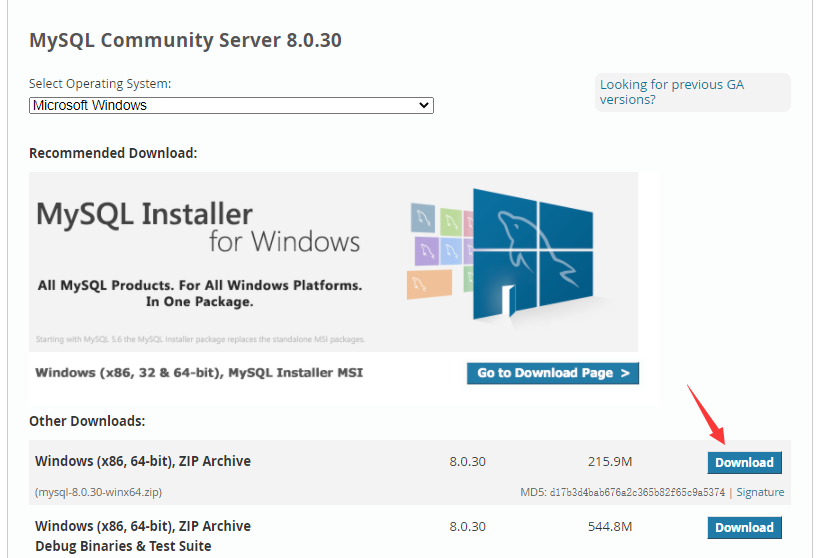Click the '(mysql-8.0.30-winx64.zip)' file name

pos(99,492)
